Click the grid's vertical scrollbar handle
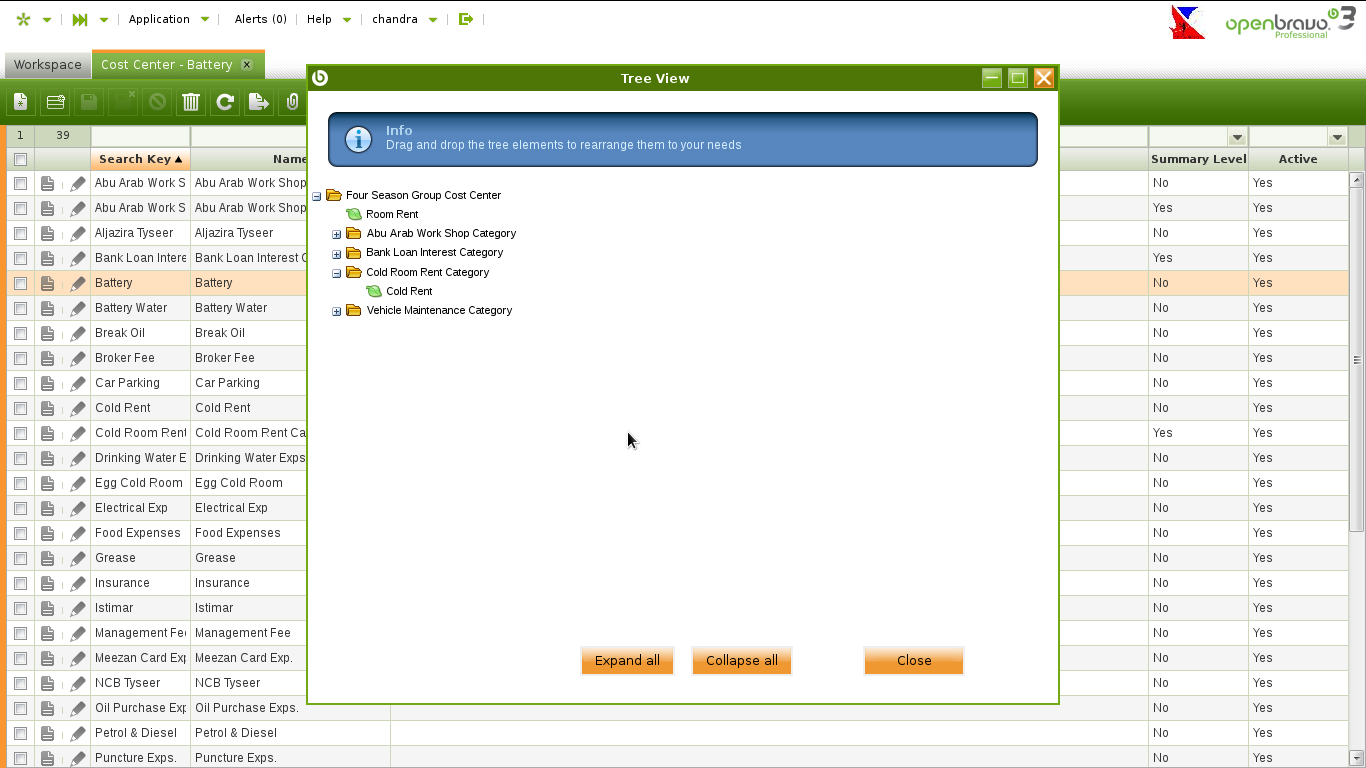 (x=1357, y=360)
